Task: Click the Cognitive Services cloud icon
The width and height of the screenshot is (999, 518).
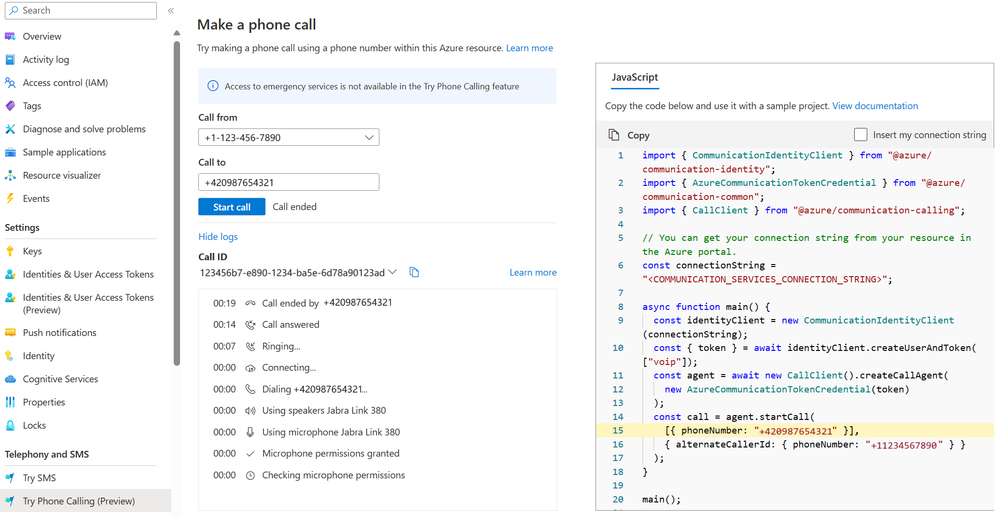Action: [x=10, y=379]
